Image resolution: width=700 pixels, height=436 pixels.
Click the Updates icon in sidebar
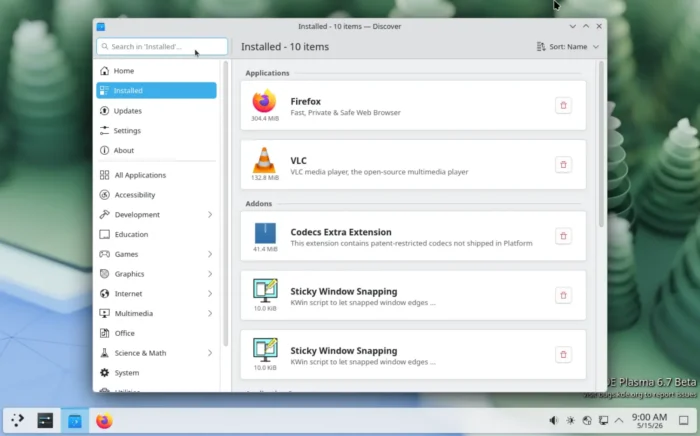coord(104,111)
